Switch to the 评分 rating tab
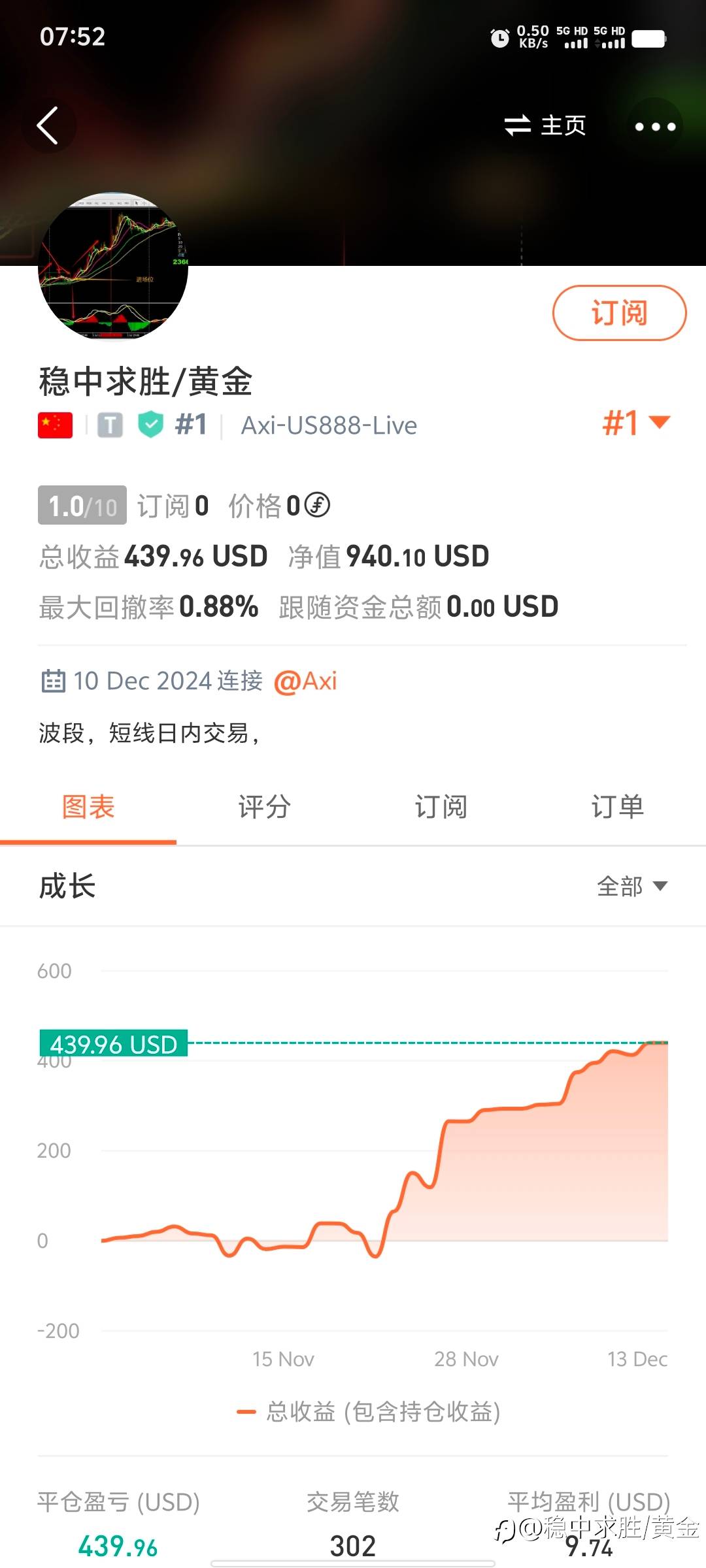 tap(265, 807)
